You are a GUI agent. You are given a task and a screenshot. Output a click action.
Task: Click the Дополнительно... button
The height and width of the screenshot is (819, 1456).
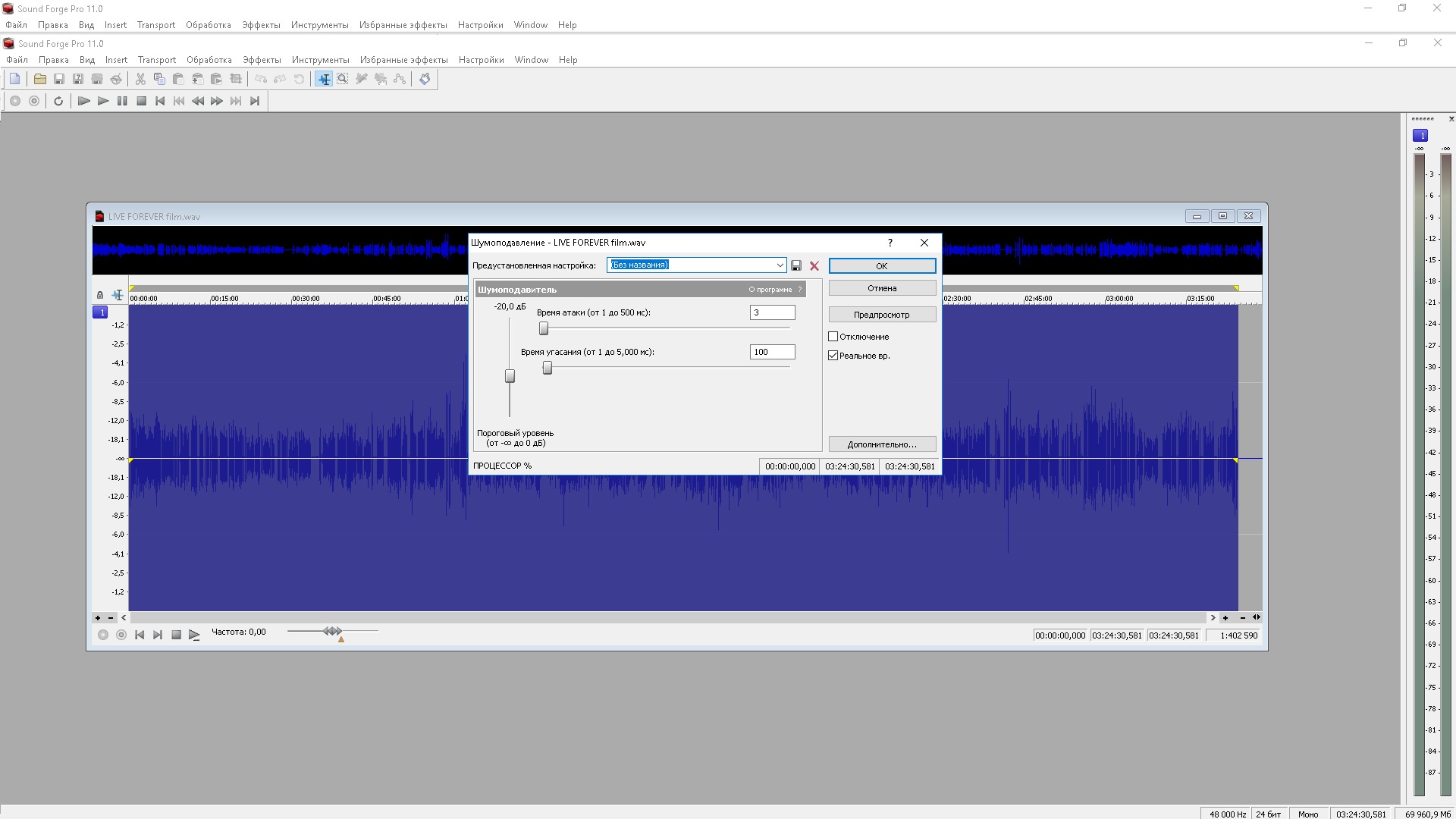coord(881,444)
